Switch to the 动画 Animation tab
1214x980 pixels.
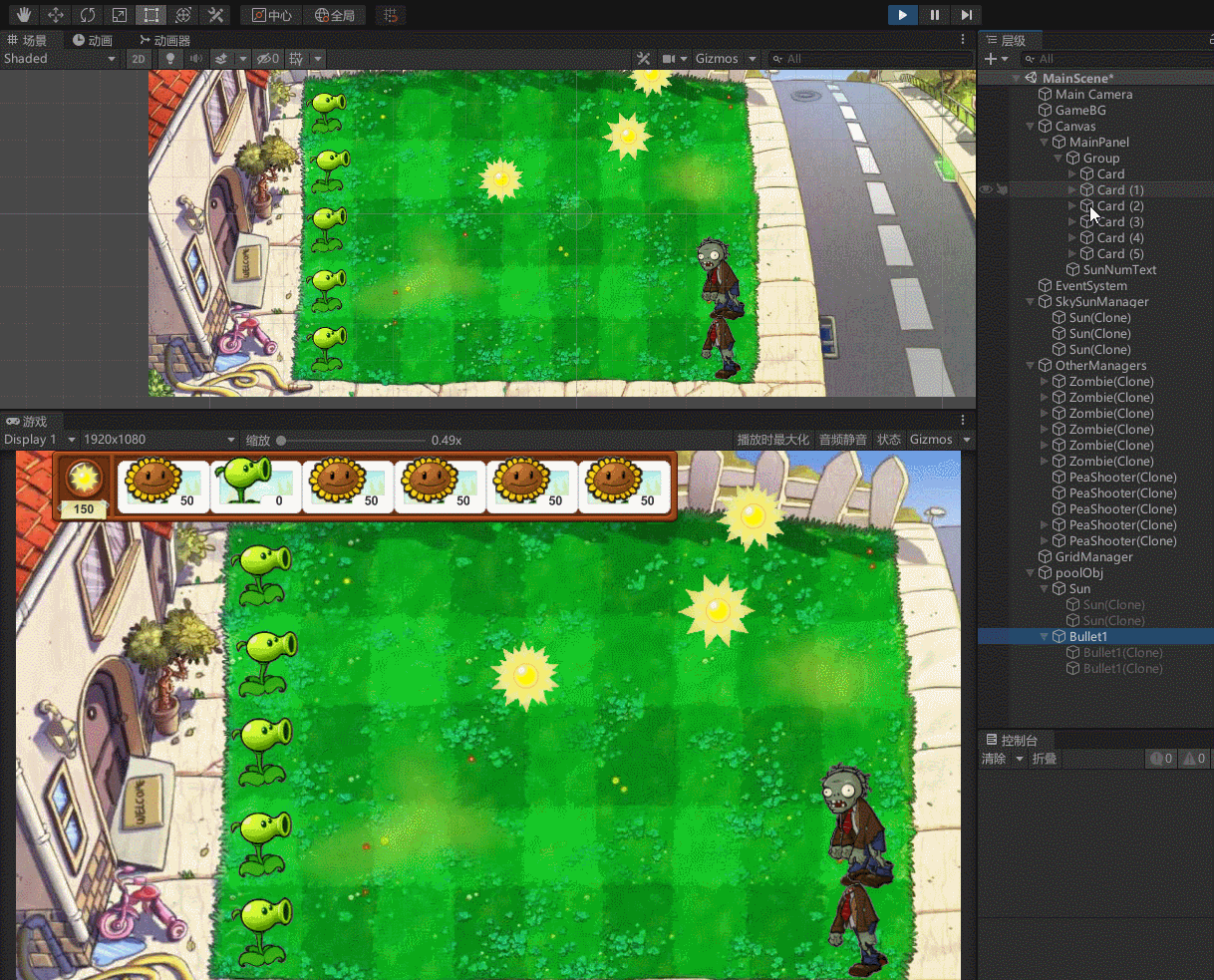92,40
